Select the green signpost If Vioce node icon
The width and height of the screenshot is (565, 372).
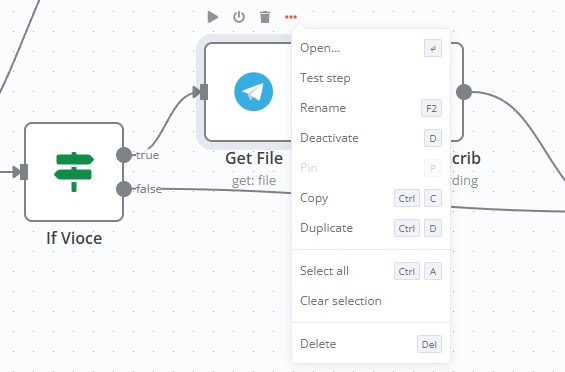74,172
